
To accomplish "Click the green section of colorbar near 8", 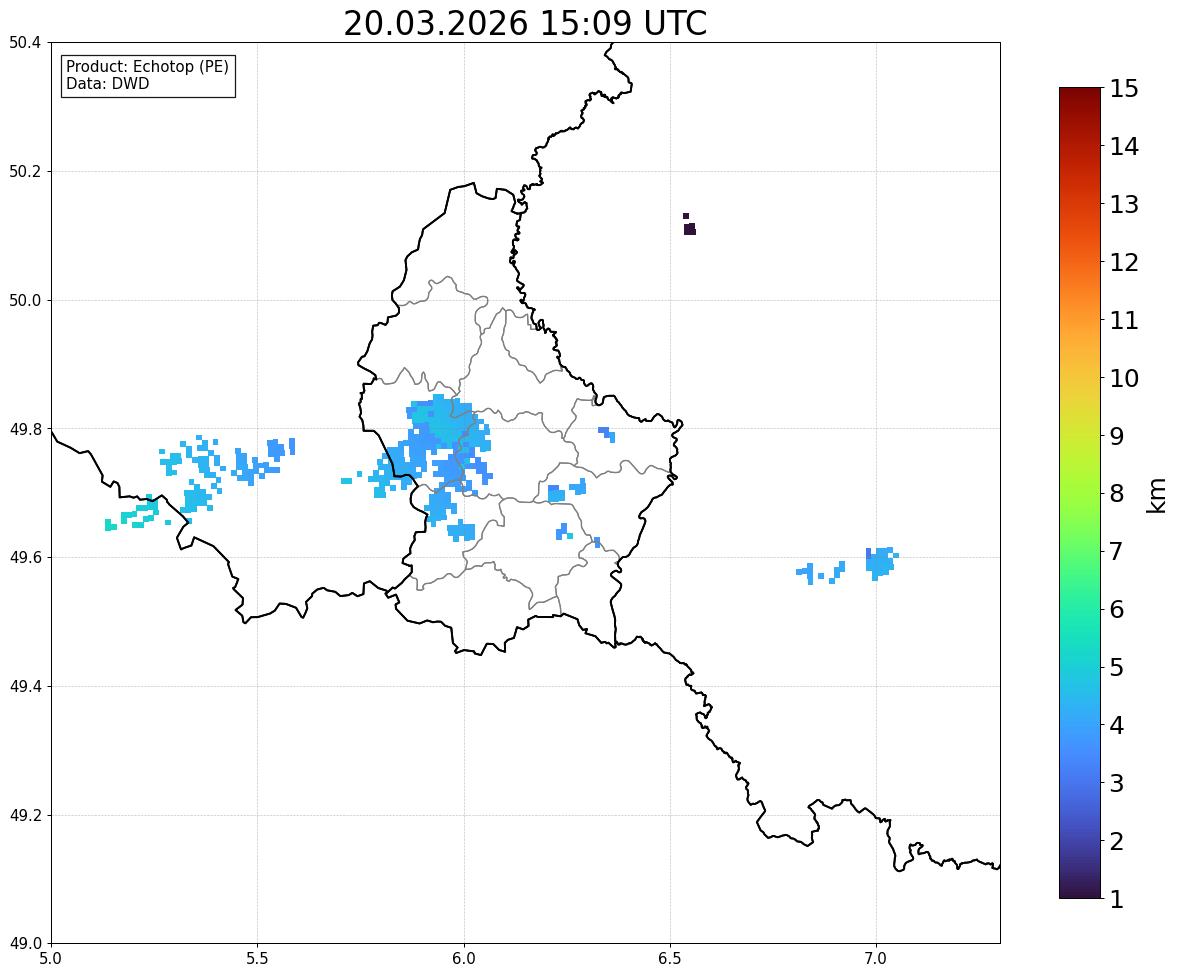I will coord(1080,494).
